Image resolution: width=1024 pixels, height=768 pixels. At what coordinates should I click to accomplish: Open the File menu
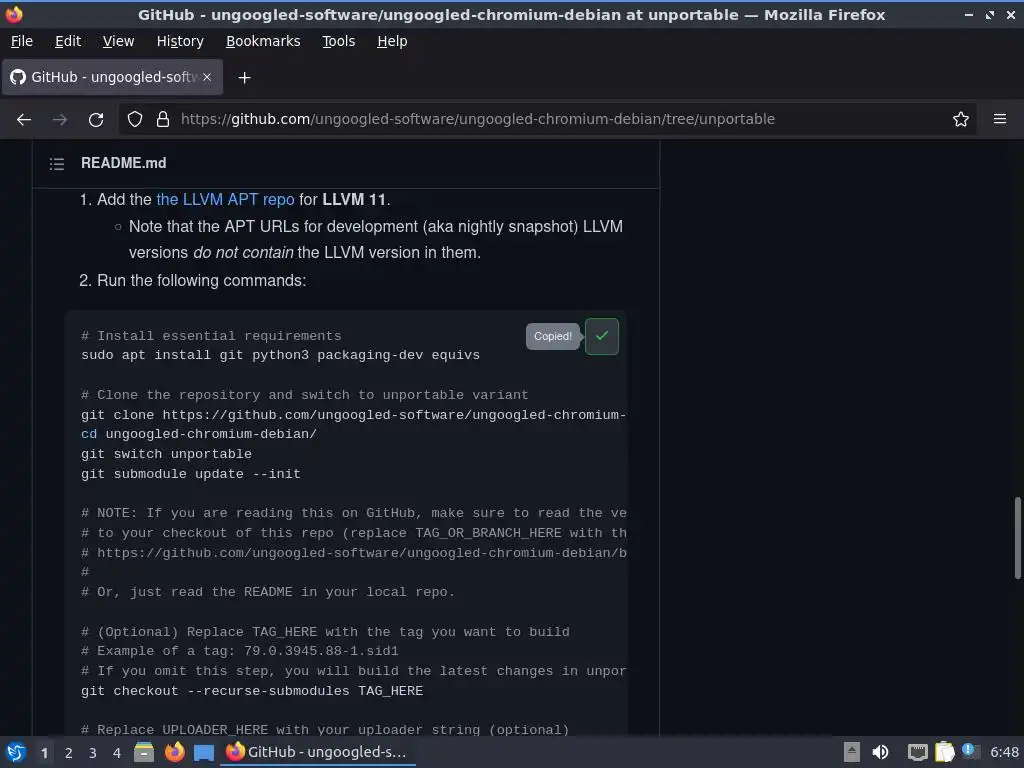click(22, 41)
